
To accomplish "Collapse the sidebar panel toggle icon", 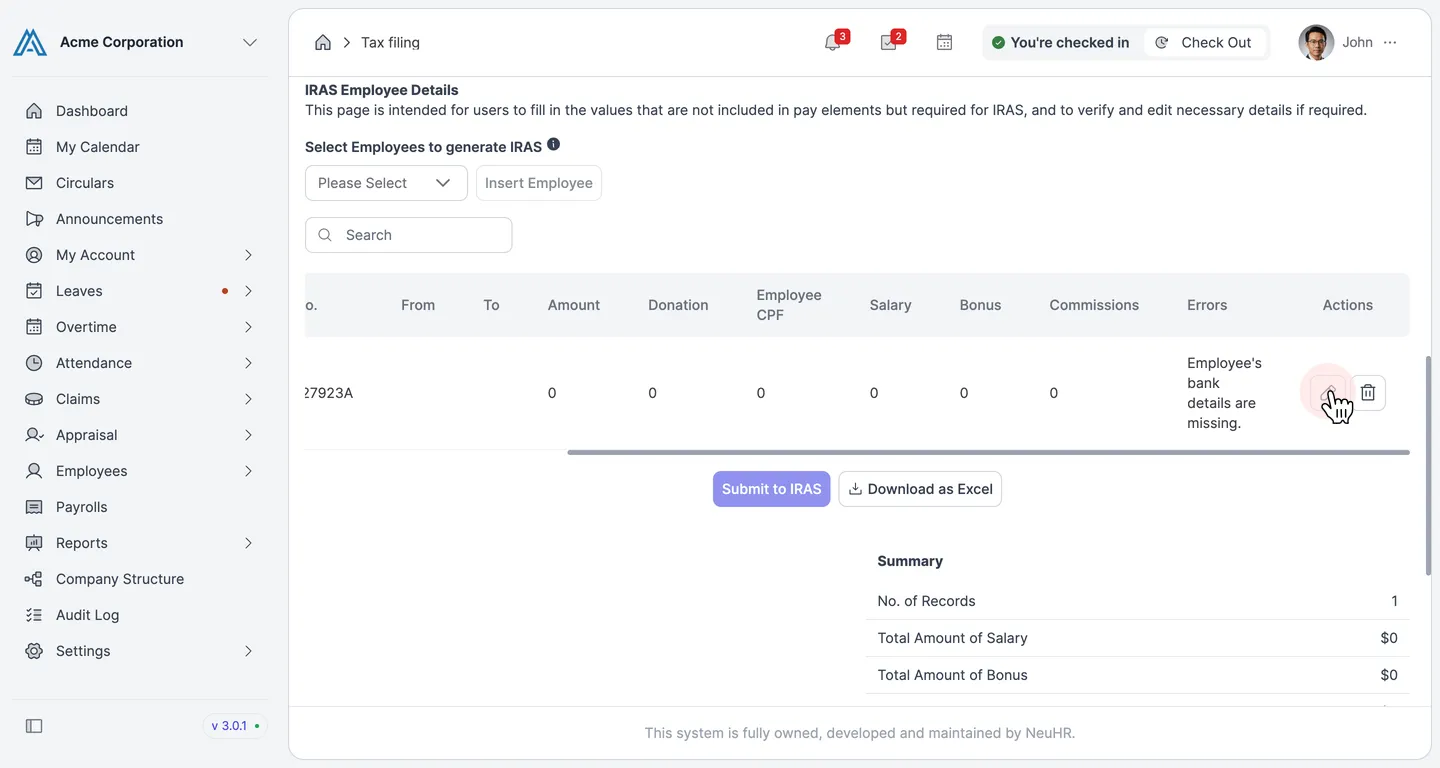I will click(x=34, y=726).
